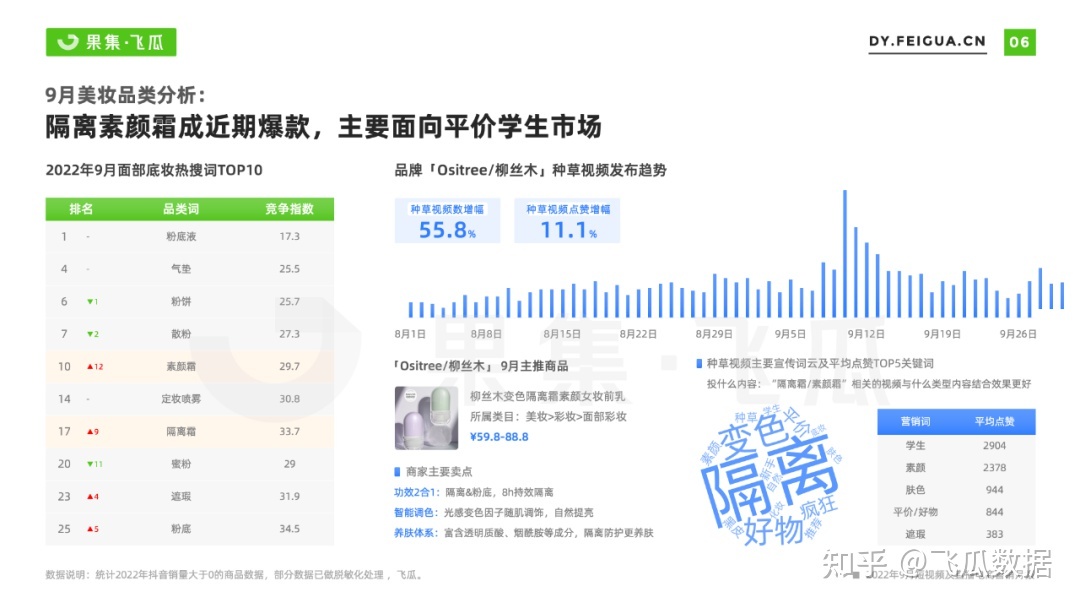
Task: Click competition index value 17.3
Action: [x=289, y=236]
